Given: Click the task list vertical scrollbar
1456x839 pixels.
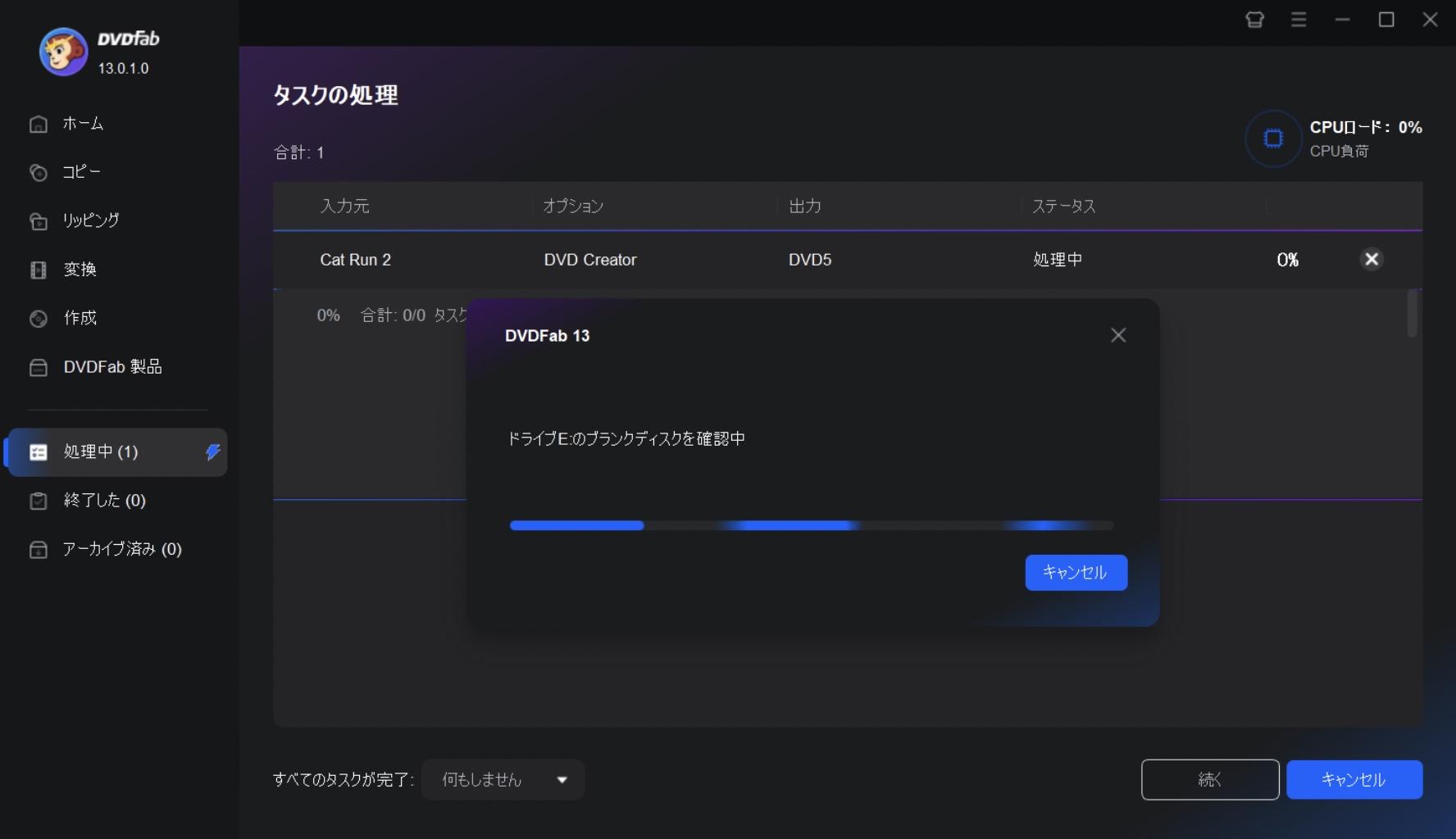Looking at the screenshot, I should (x=1412, y=313).
